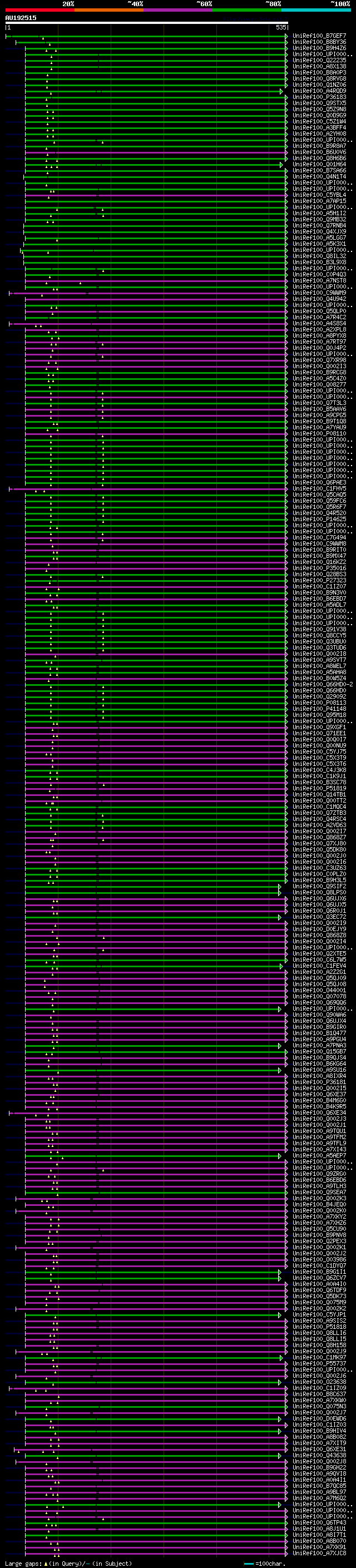Image resolution: width=356 pixels, height=1568 pixels.
Task: Click UniRef100_P14625 label
Action: click(319, 519)
